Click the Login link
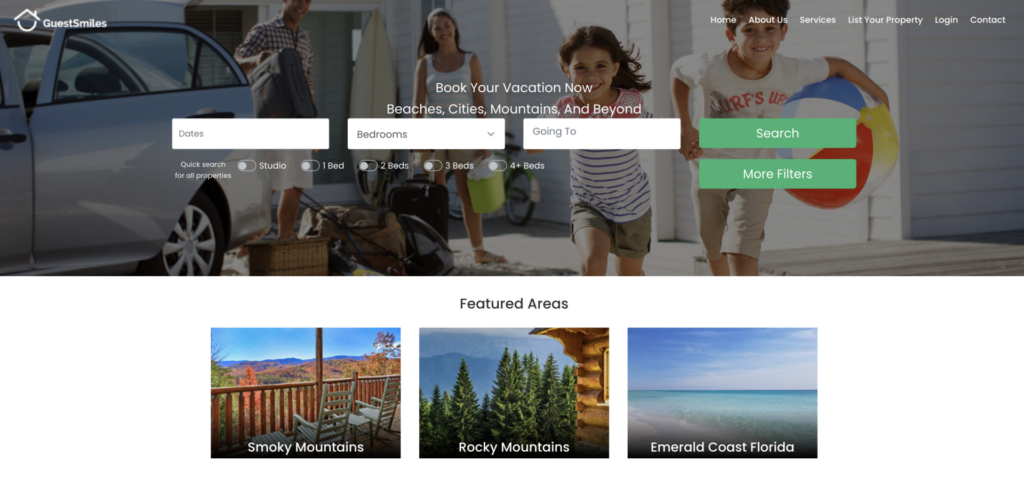1024x479 pixels. coord(946,20)
